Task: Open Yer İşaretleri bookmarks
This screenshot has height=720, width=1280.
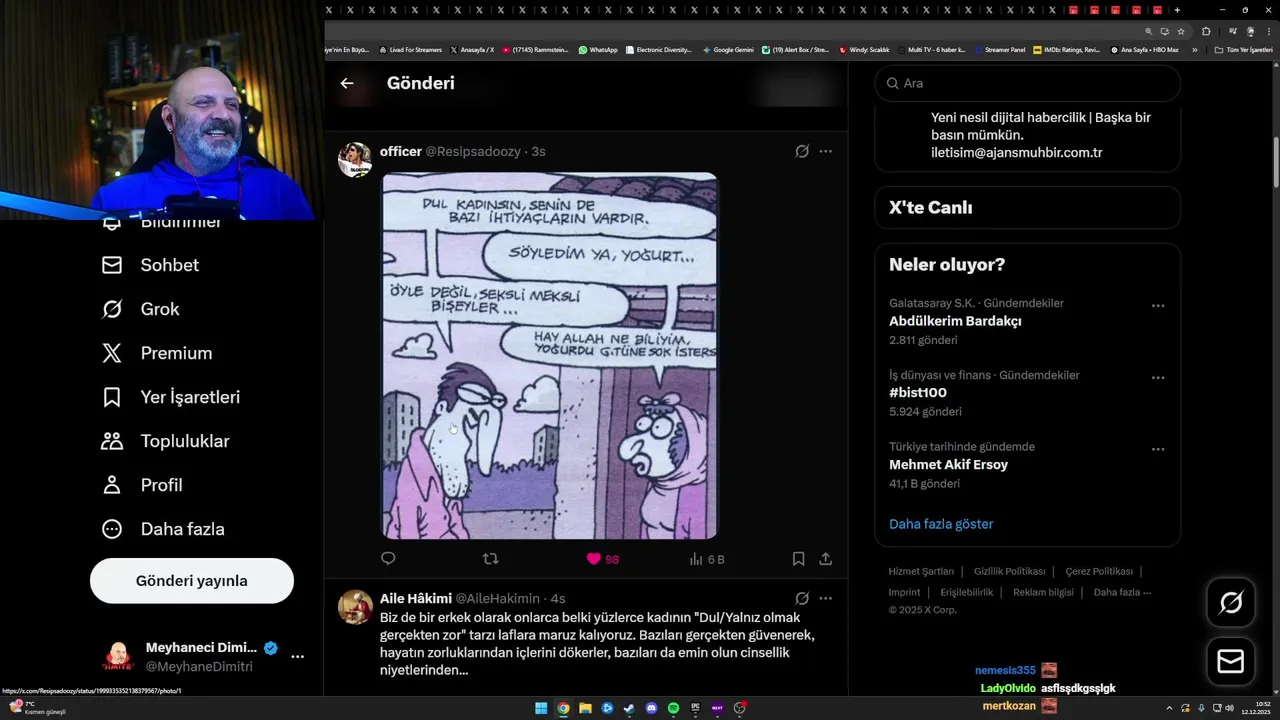Action: [x=171, y=397]
